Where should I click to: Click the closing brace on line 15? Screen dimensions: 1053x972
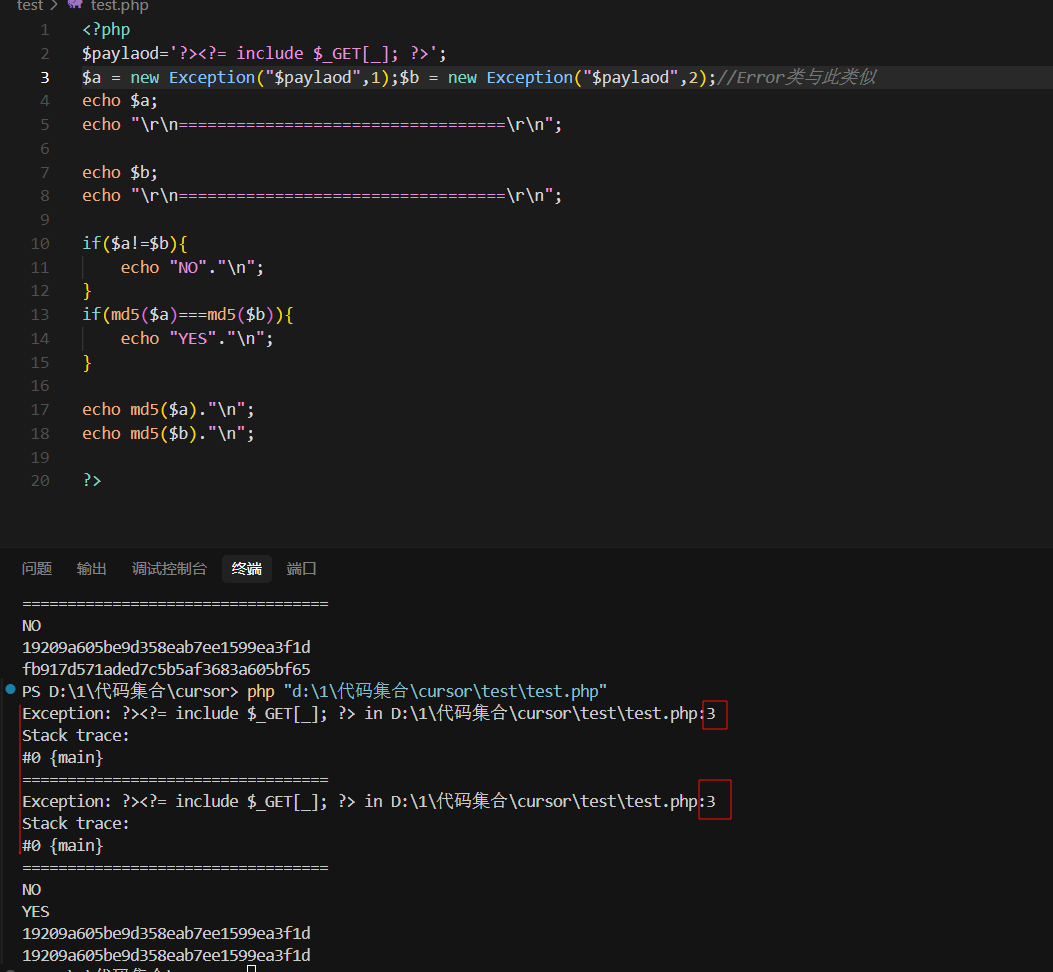(87, 363)
